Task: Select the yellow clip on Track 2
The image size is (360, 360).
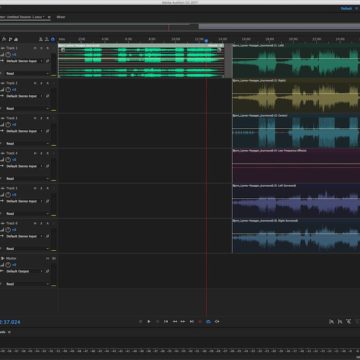Action: [x=296, y=96]
